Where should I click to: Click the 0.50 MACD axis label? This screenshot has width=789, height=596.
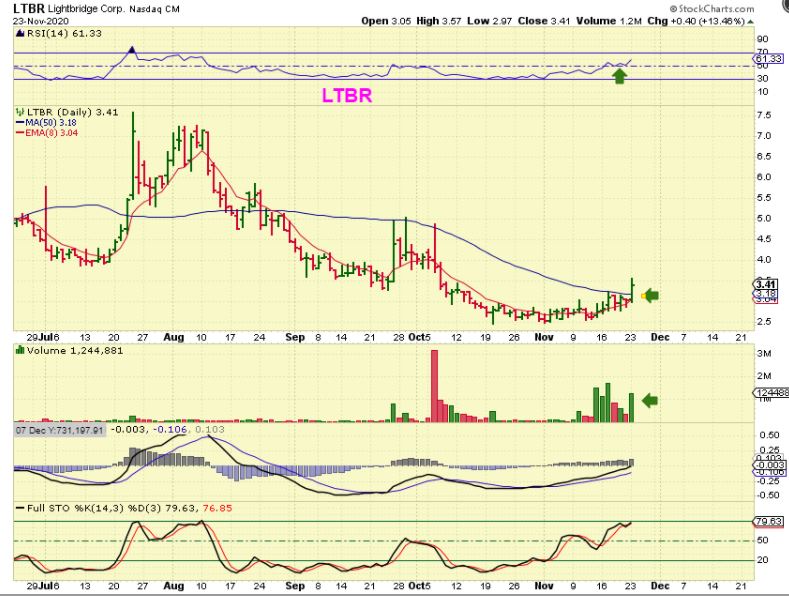tap(767, 435)
